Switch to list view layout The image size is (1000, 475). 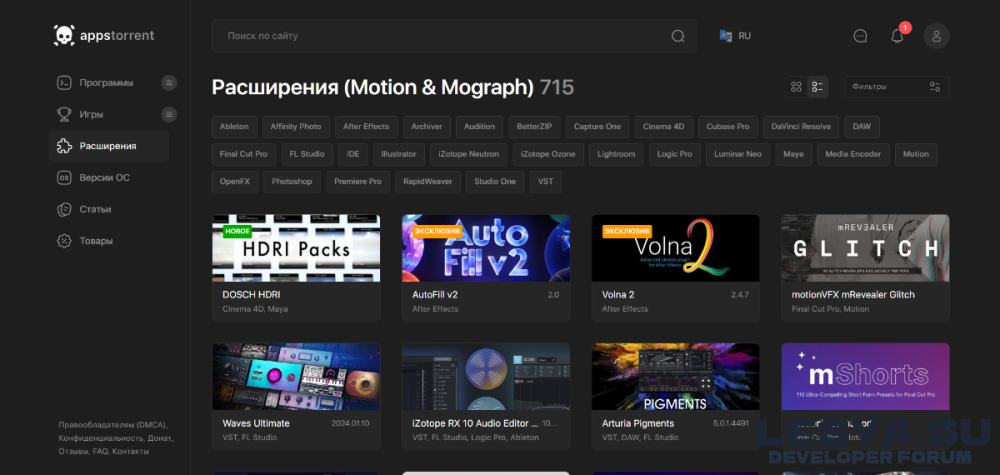(817, 87)
